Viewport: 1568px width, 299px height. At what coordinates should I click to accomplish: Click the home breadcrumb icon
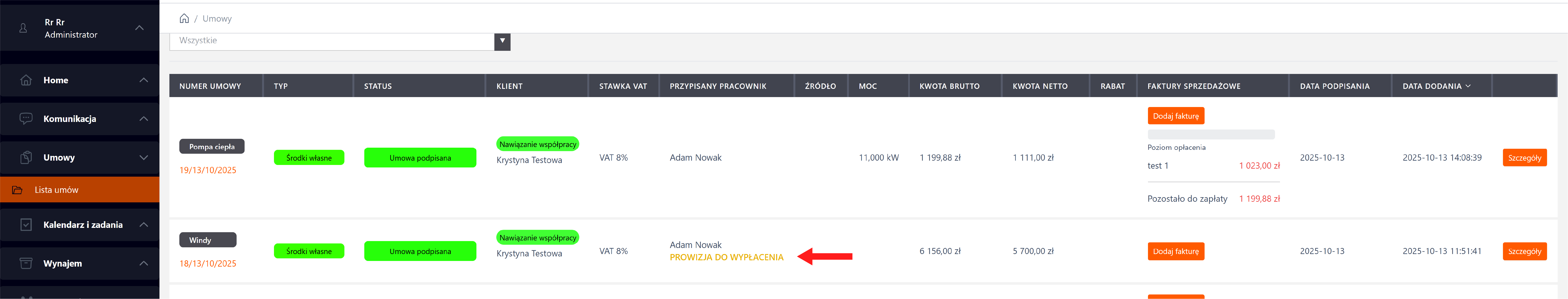(184, 18)
